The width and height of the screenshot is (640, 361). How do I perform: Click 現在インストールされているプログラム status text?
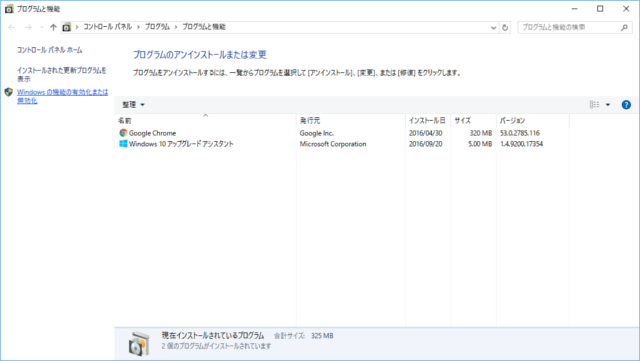[213, 336]
